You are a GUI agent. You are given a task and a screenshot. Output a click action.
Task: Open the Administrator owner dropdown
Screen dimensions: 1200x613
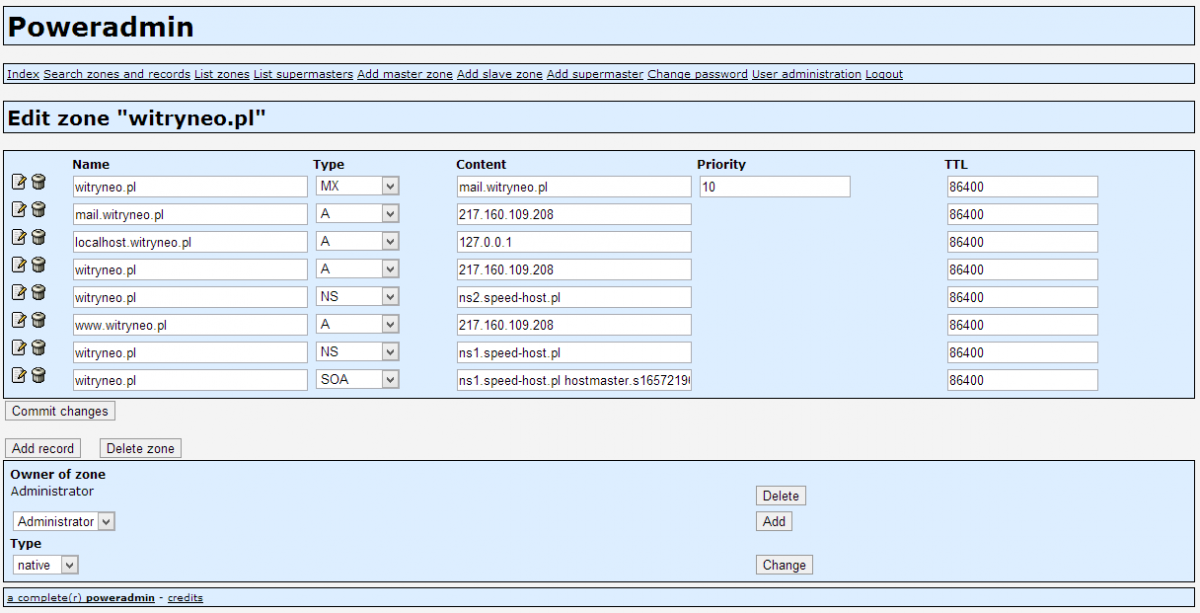pos(64,521)
